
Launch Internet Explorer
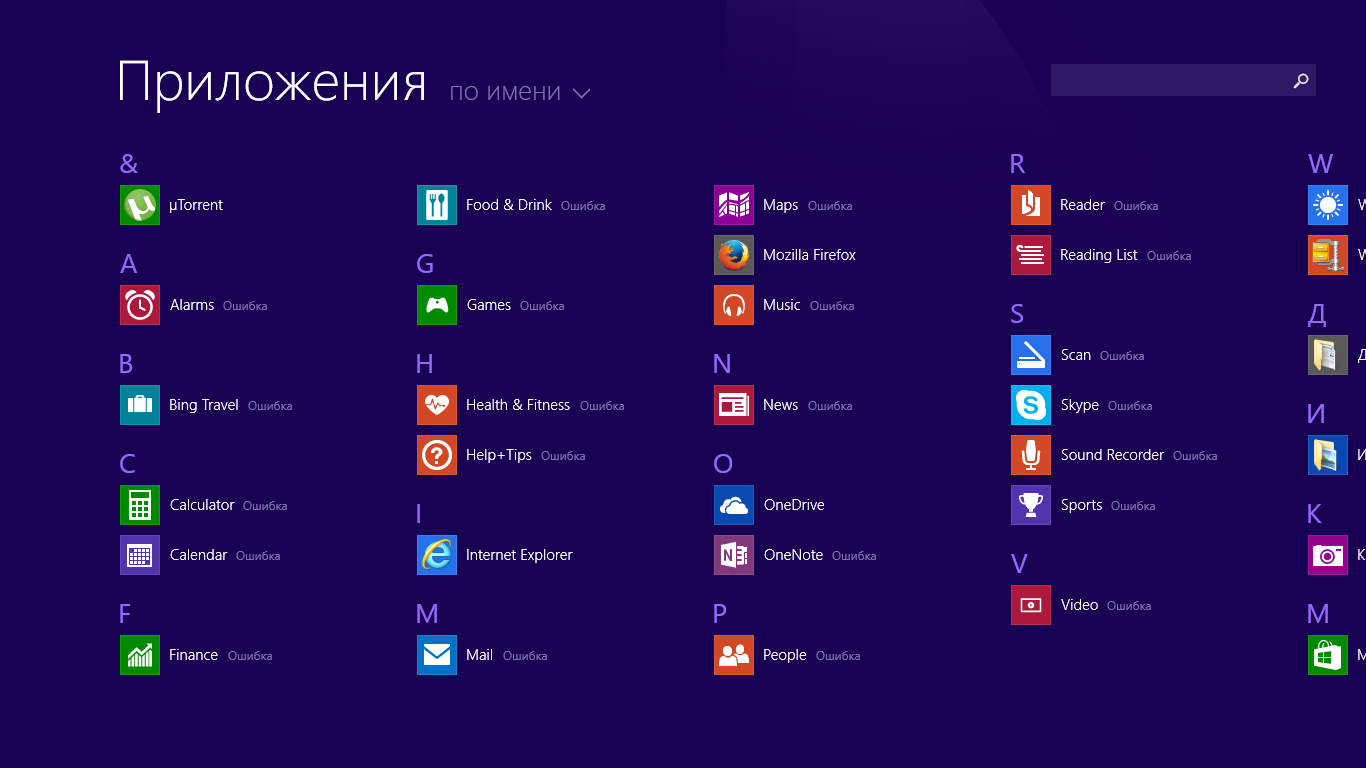437,555
